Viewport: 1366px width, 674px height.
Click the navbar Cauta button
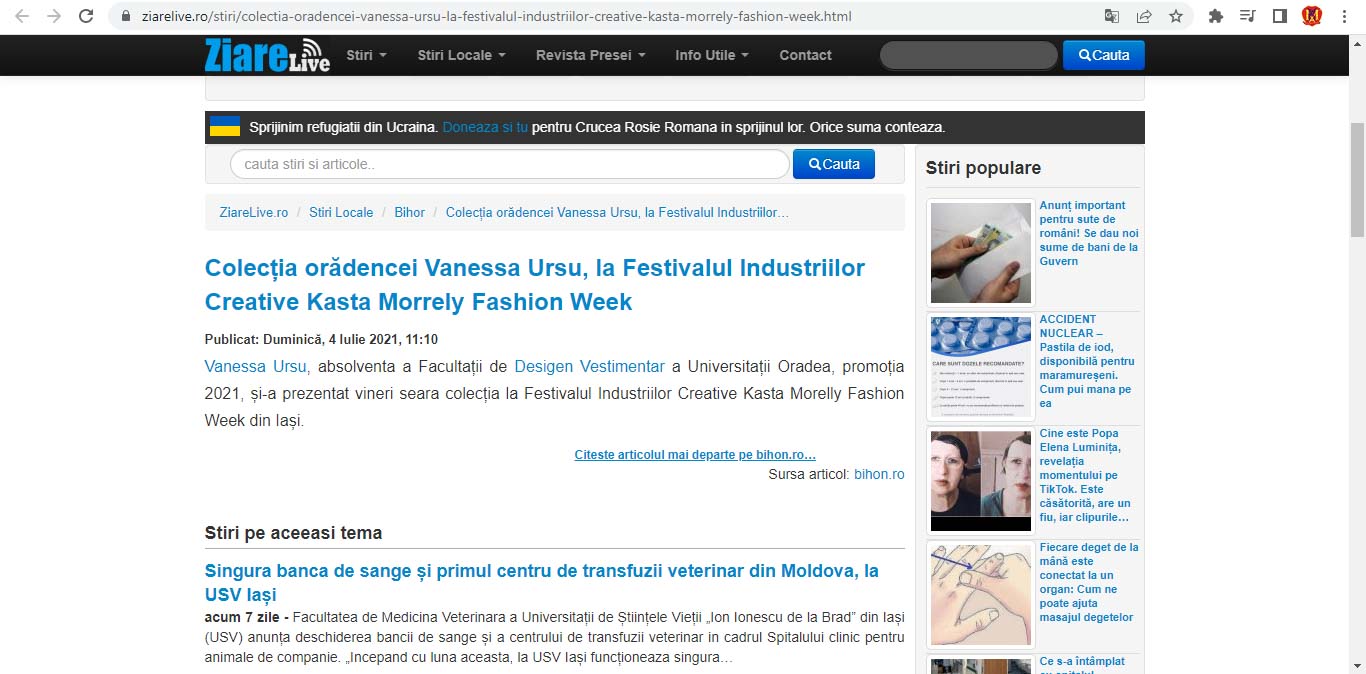click(1104, 55)
